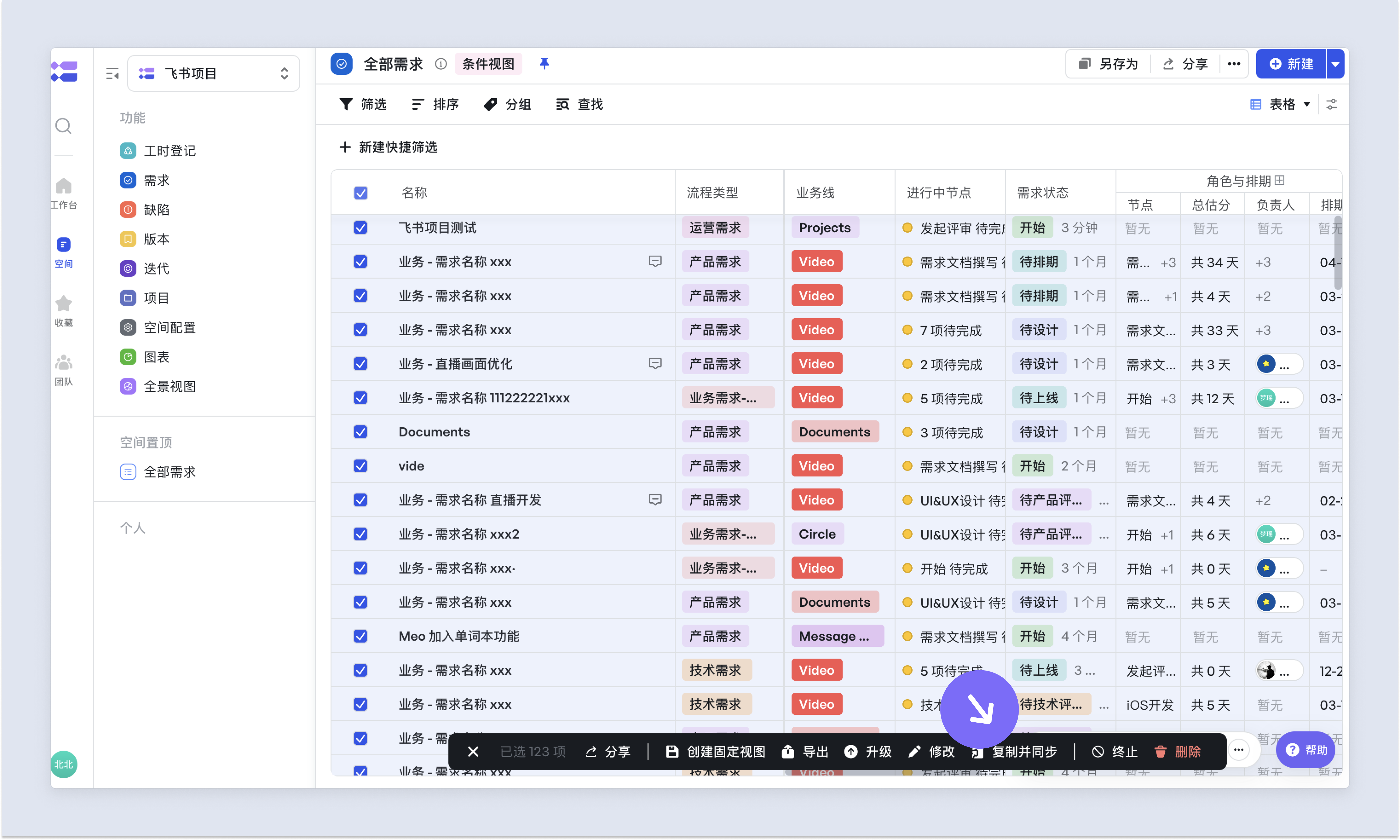Open 查找 find in the toolbar
The height and width of the screenshot is (840, 1400).
(579, 104)
